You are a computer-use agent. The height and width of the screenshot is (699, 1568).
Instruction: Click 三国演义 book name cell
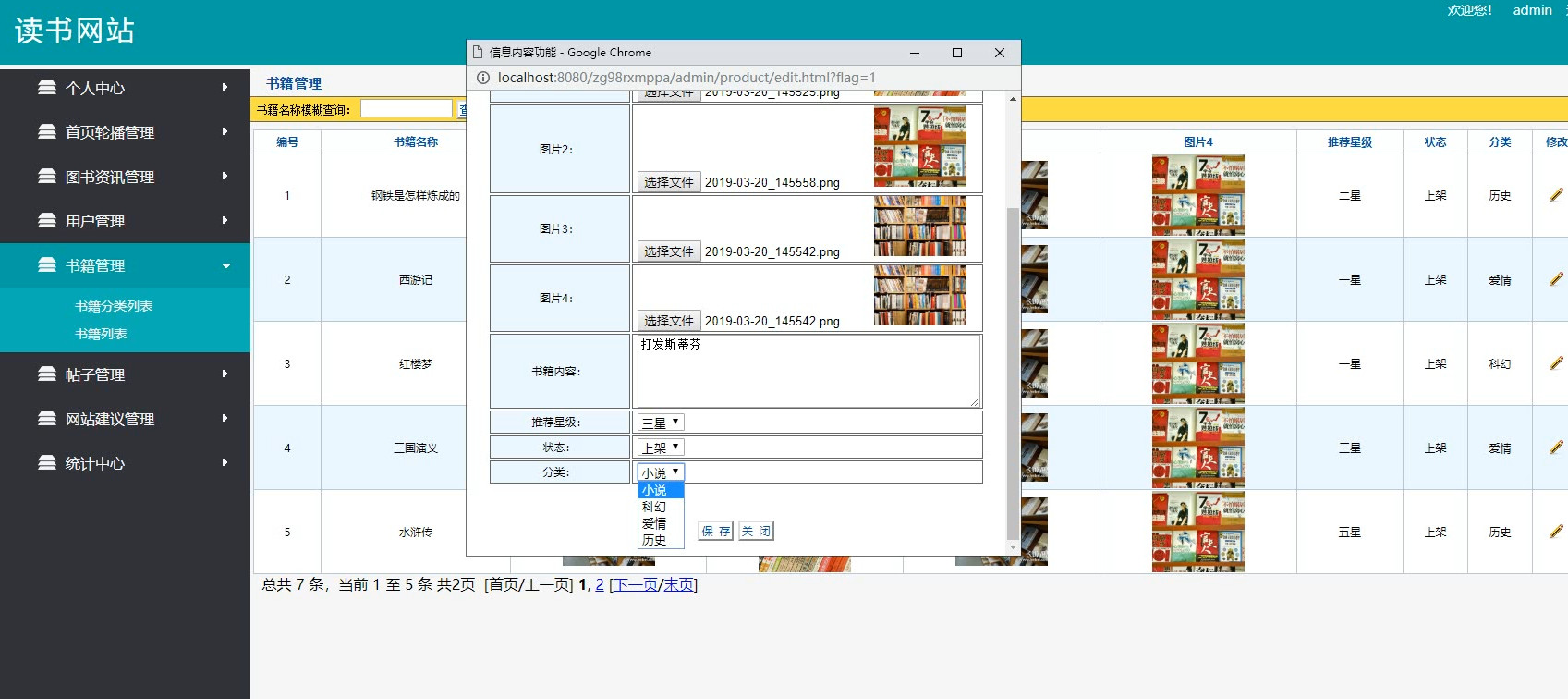pos(416,448)
